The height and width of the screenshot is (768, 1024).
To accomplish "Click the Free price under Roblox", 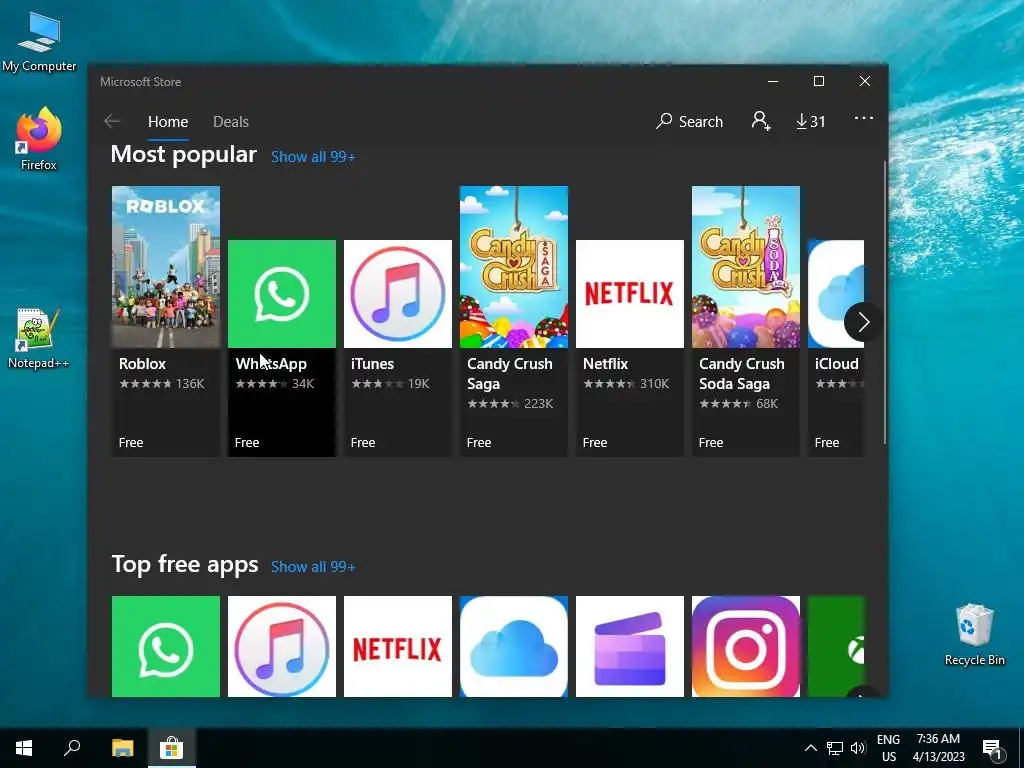I will tap(131, 443).
